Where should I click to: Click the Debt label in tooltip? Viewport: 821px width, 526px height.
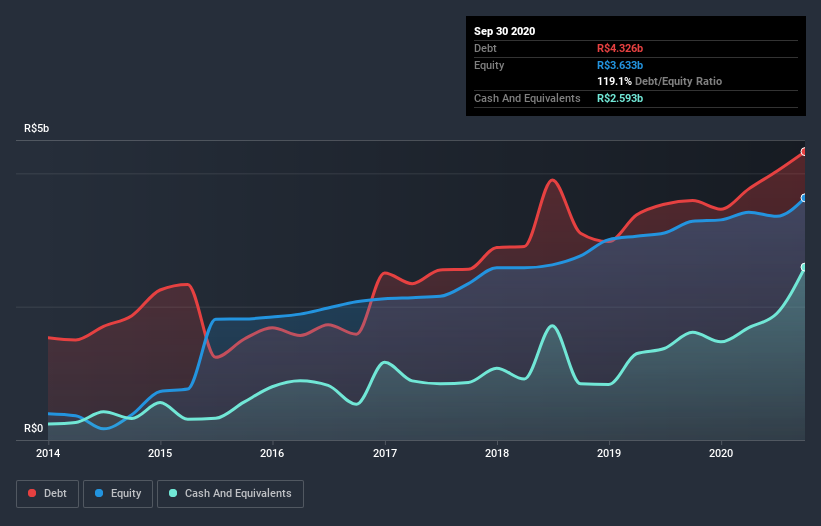485,48
